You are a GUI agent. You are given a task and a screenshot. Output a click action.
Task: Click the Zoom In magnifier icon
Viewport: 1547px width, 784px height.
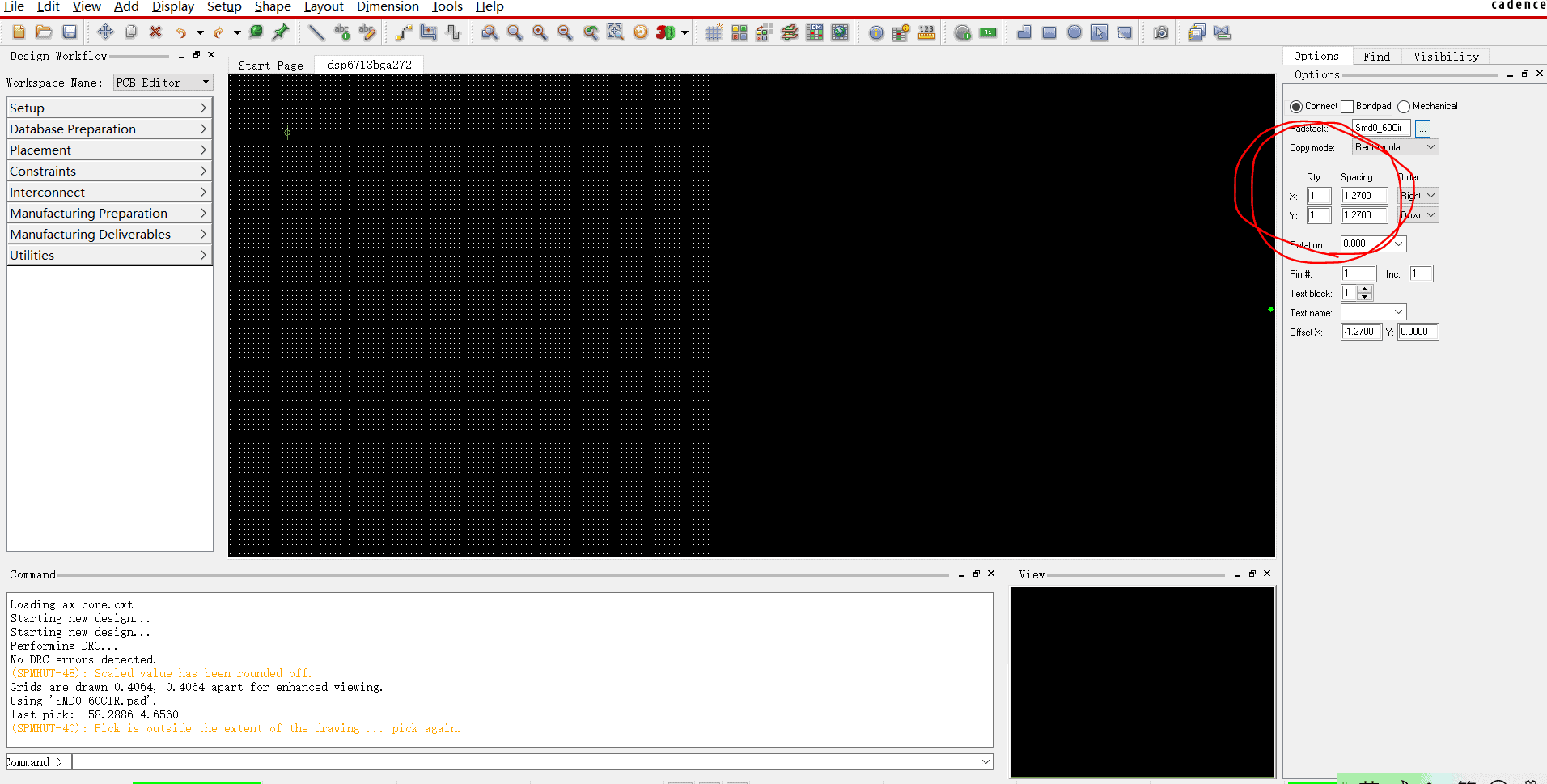540,32
